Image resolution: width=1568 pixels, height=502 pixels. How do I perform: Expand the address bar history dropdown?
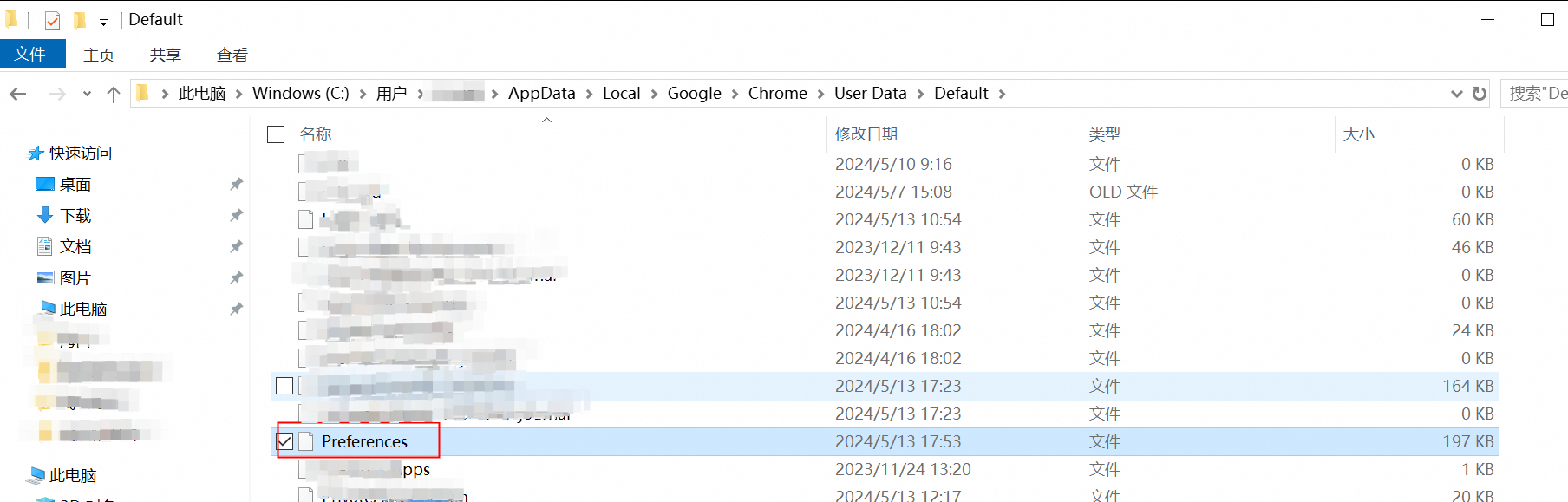click(1456, 94)
